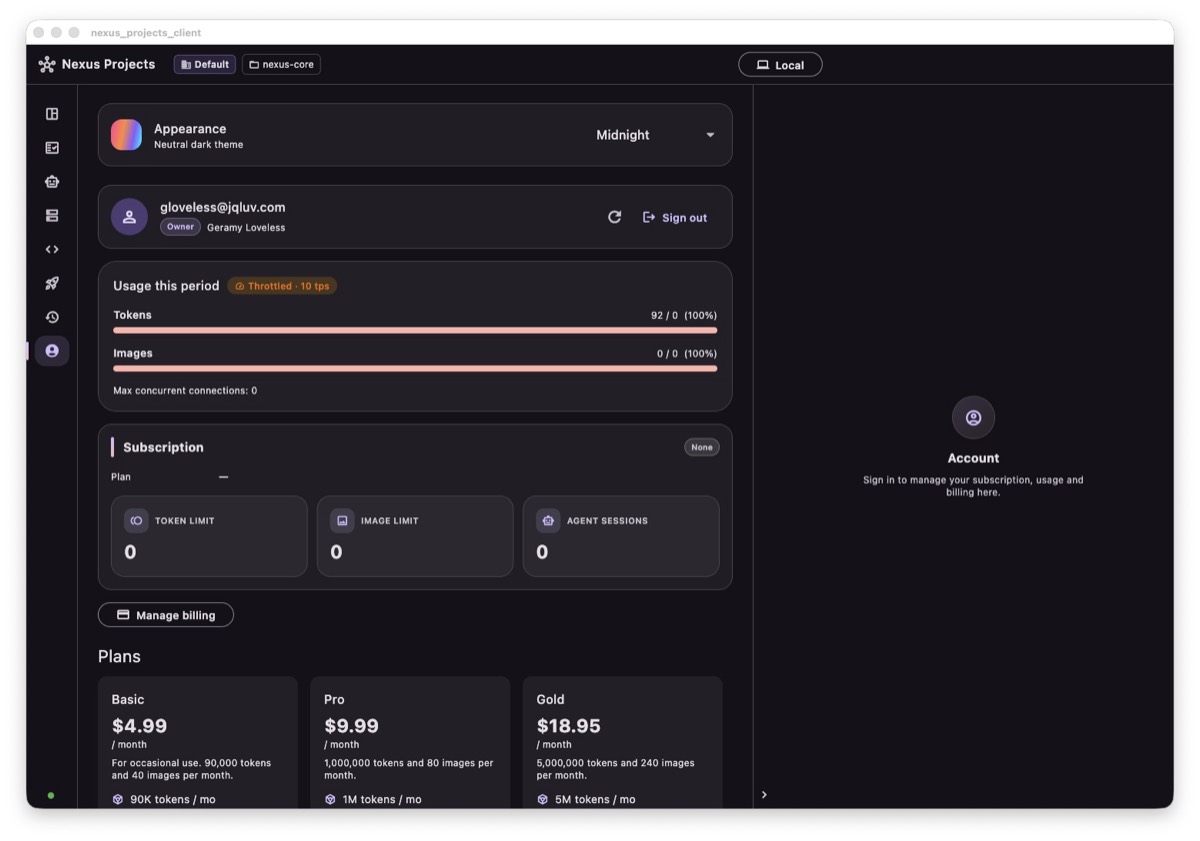Click the $4.99 Basic price
Viewport: 1200px width, 841px height.
tap(140, 726)
